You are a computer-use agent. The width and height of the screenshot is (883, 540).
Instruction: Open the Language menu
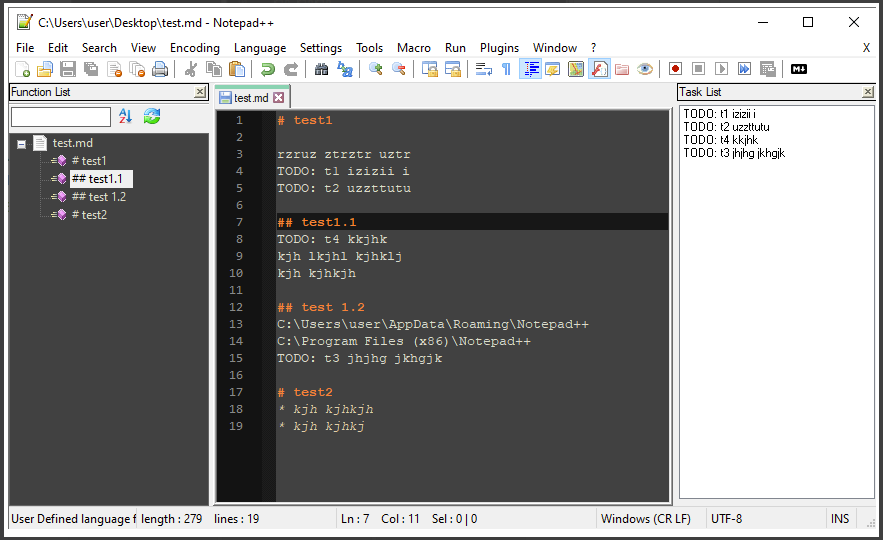260,48
